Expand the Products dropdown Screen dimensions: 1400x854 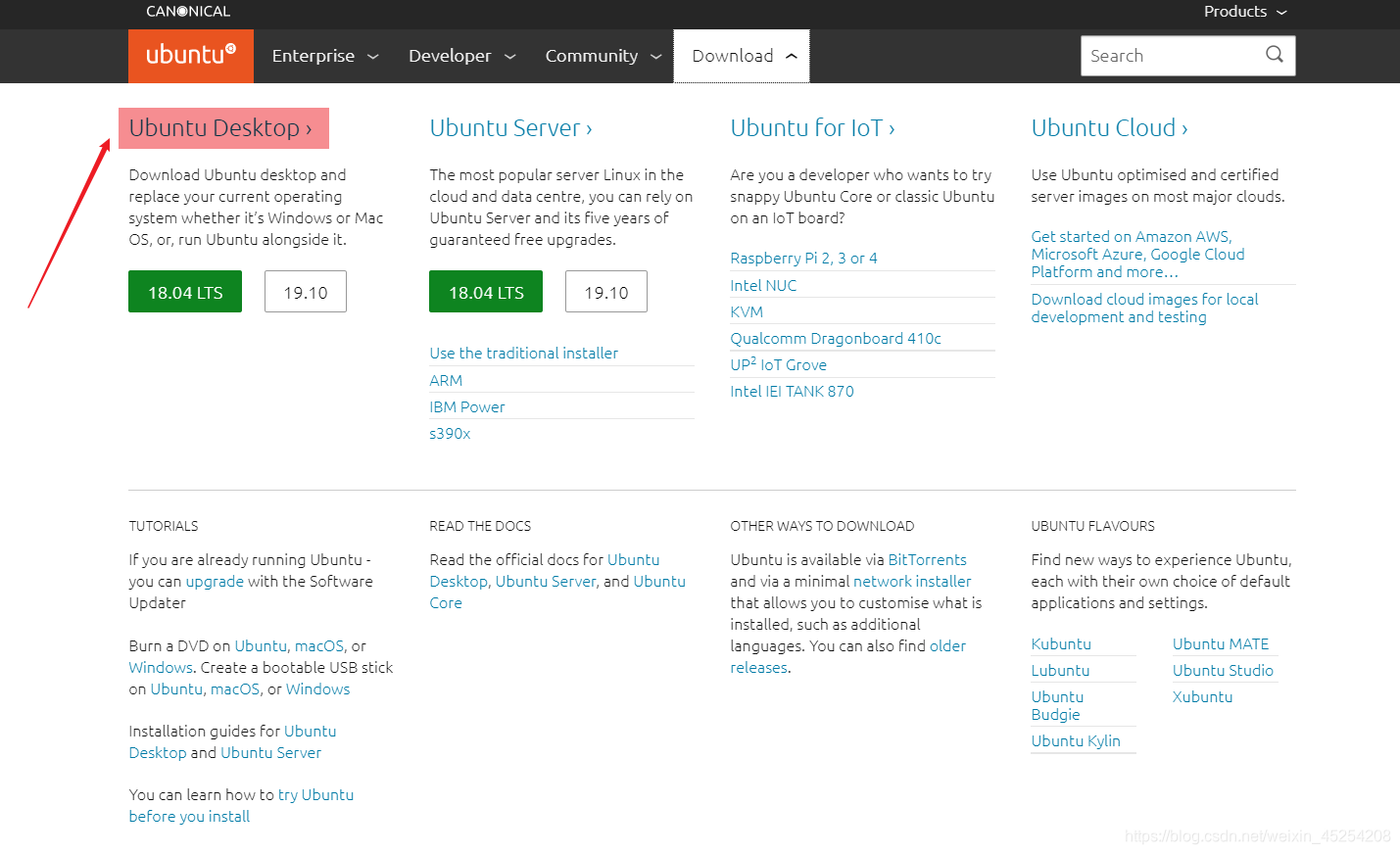[x=1245, y=12]
